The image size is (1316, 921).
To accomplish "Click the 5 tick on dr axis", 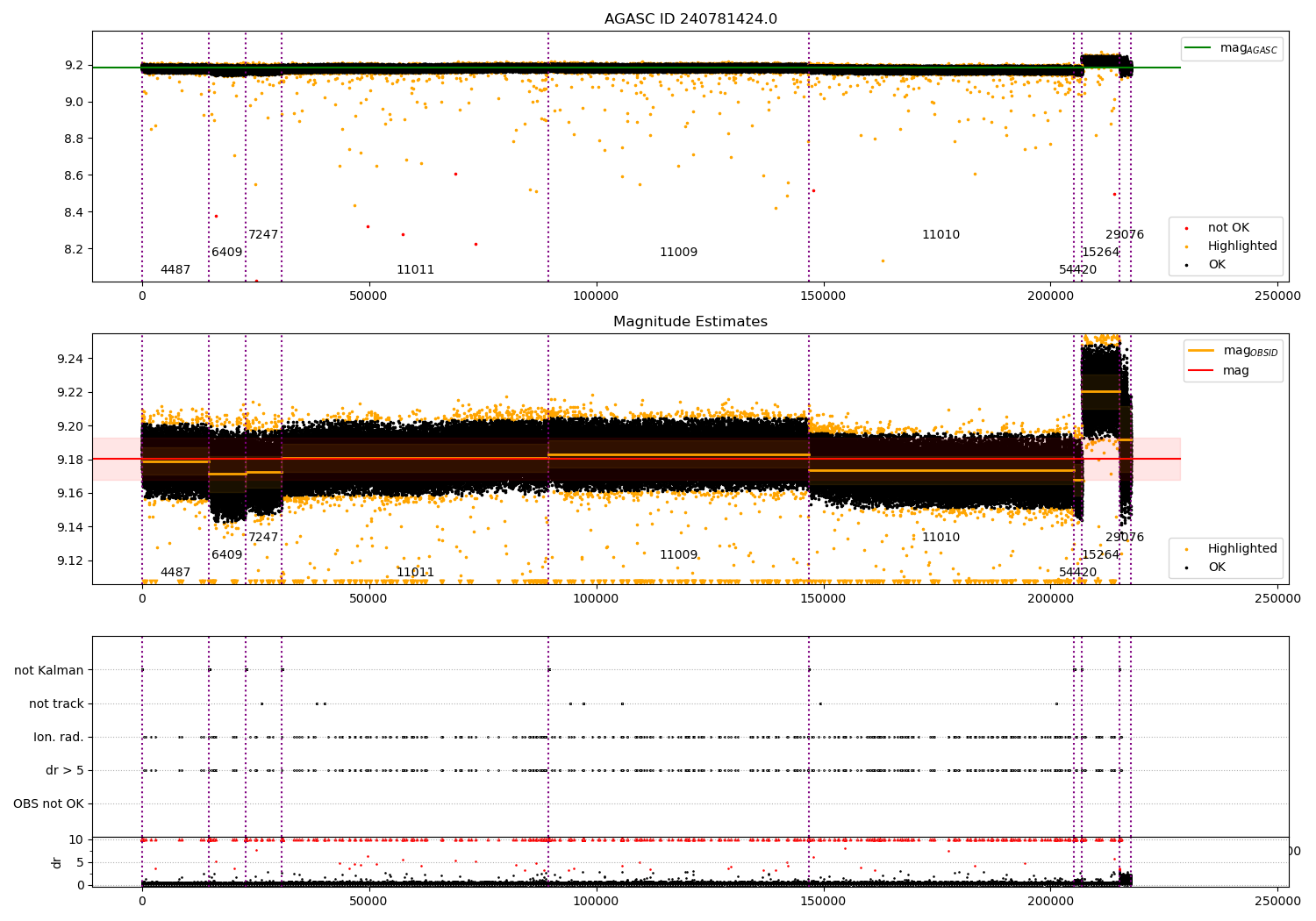I will coord(81,862).
